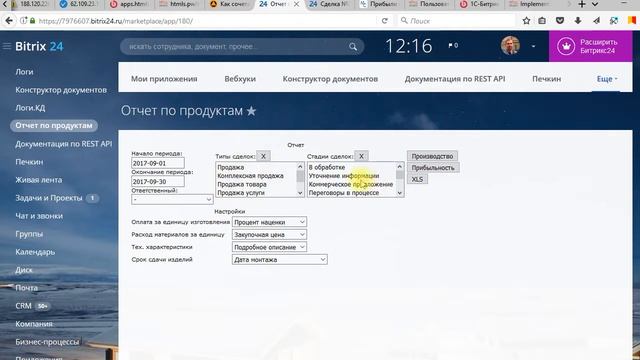This screenshot has height=360, width=640.
Task: Click the browser Поиск search box
Action: coord(456,20)
